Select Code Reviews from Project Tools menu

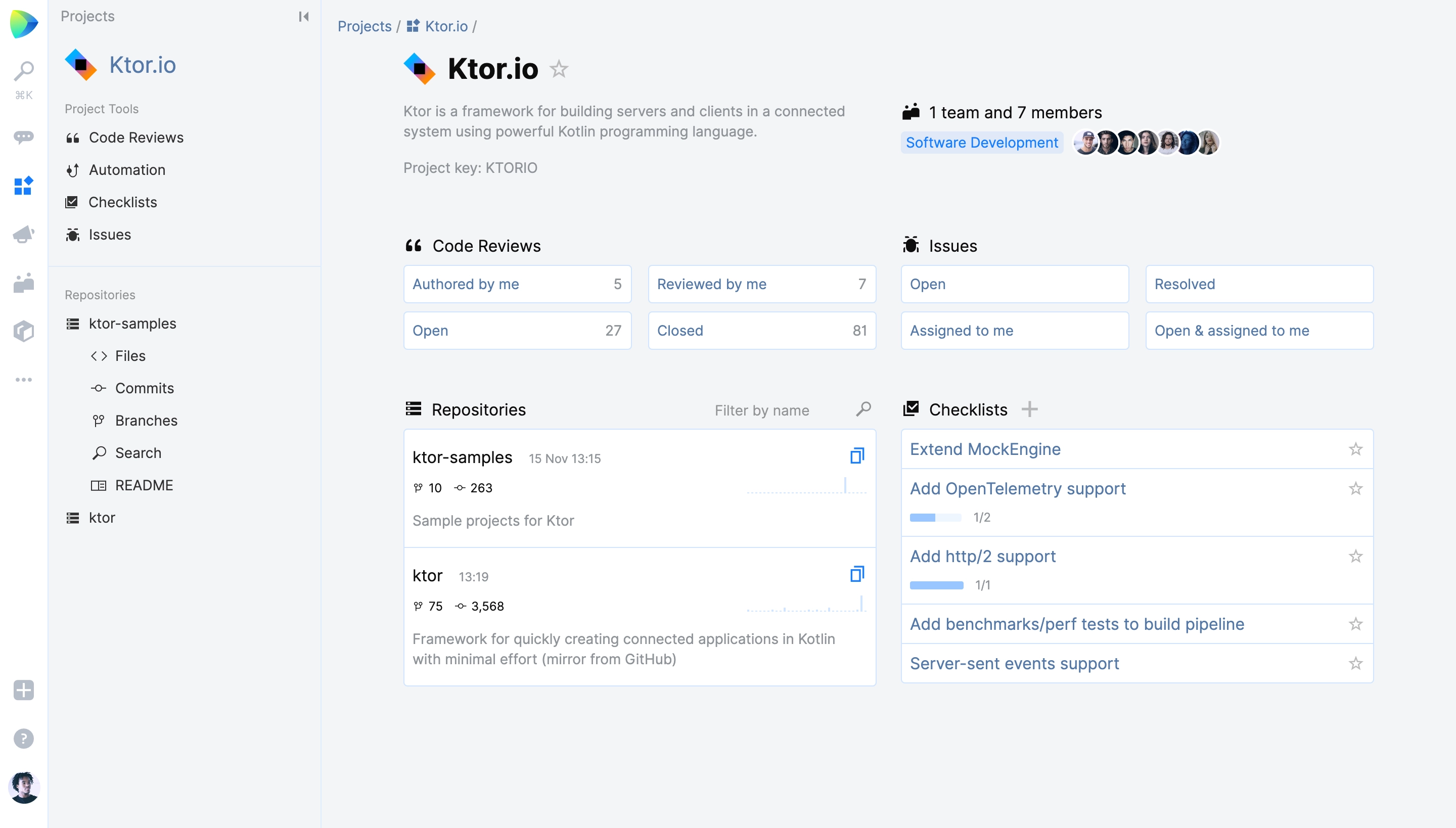click(x=136, y=137)
